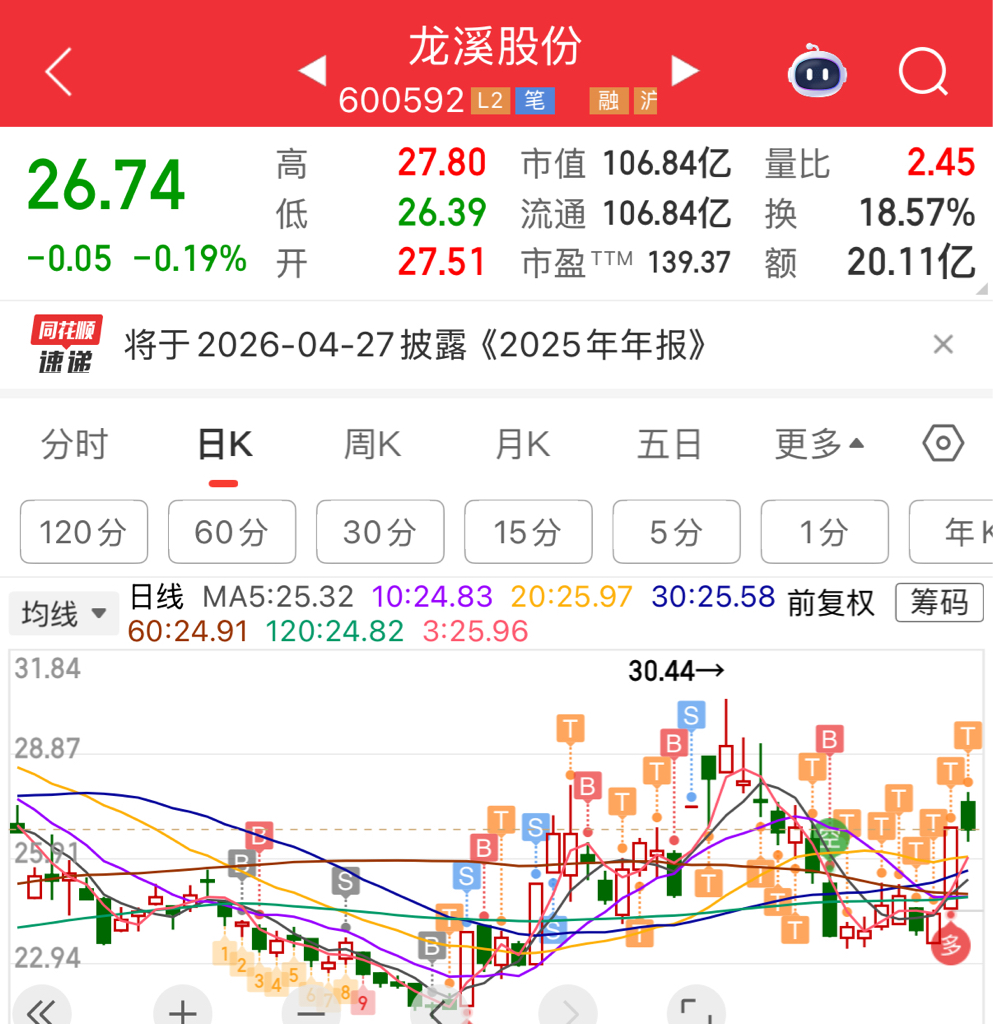This screenshot has width=993, height=1024.
Task: Tap stock code 600592
Action: coord(401,101)
